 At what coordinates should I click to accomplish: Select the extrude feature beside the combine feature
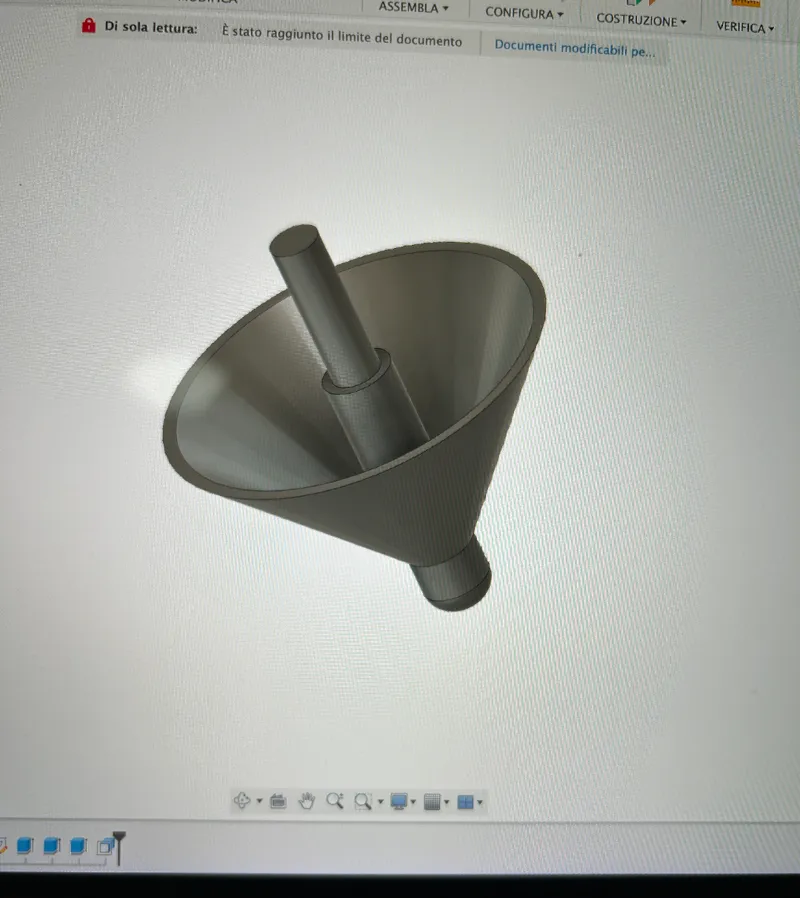(x=78, y=845)
